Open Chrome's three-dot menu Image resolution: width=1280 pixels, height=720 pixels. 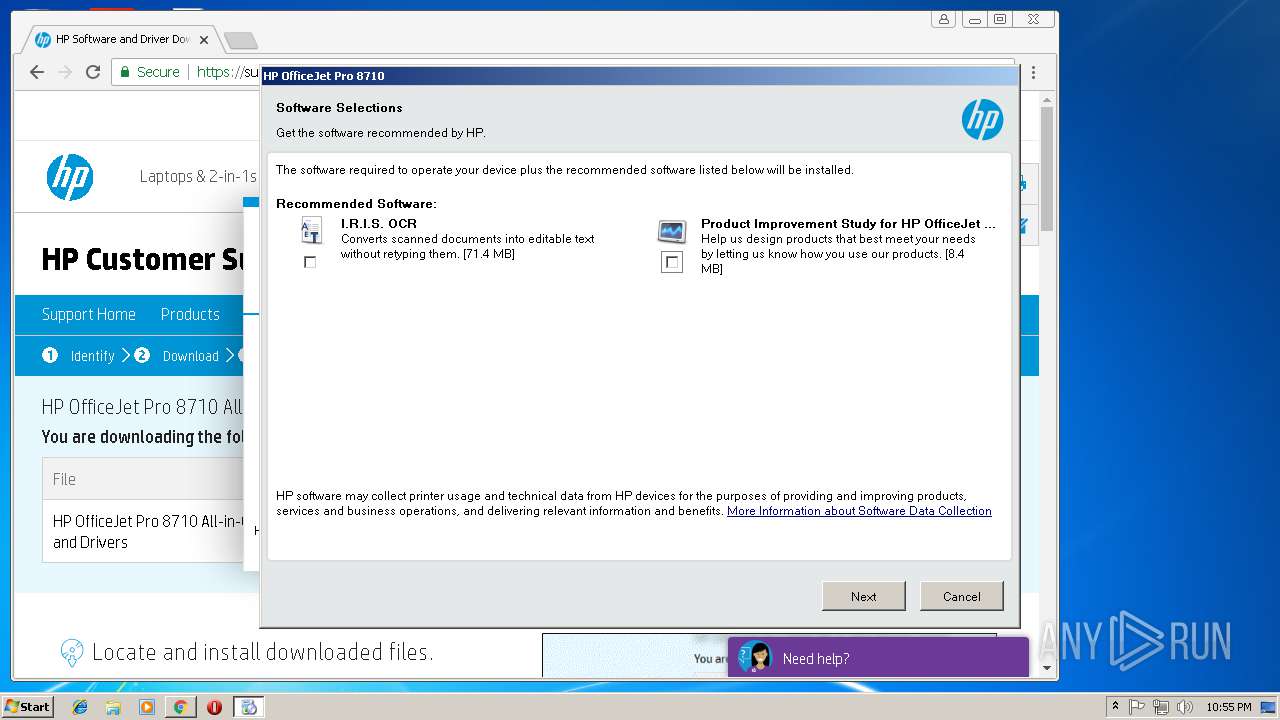[1033, 72]
